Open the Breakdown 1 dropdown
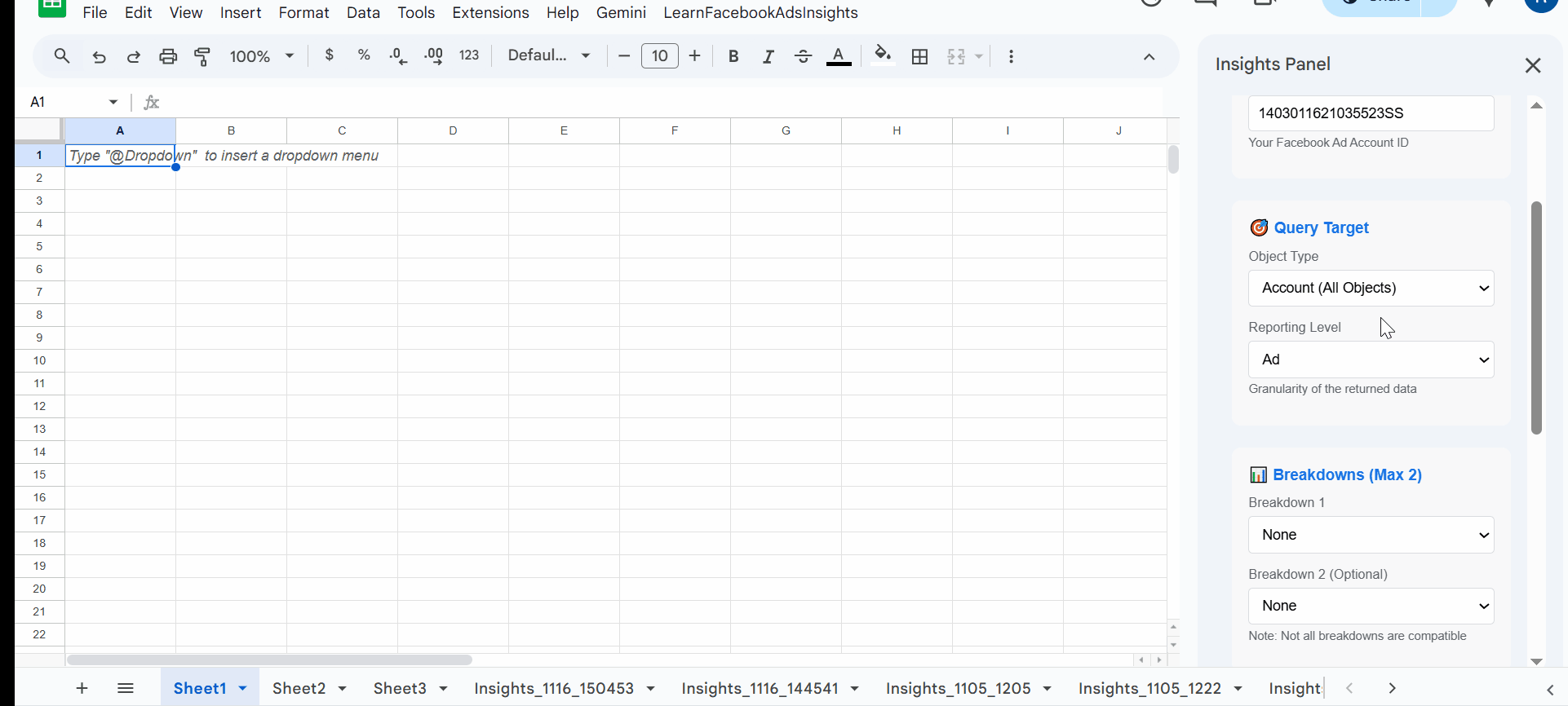Image resolution: width=1568 pixels, height=706 pixels. coord(1371,535)
